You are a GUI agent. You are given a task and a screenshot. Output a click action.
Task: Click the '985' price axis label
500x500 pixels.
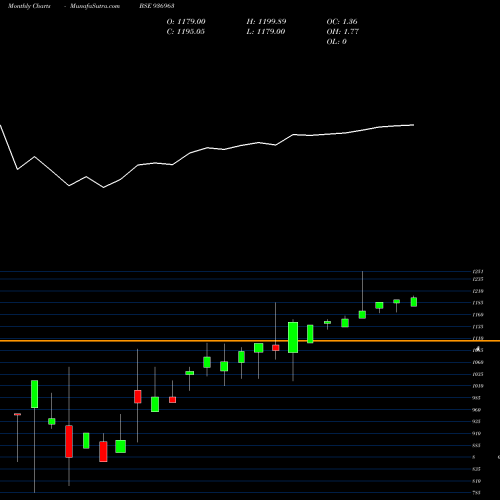[x=477, y=398]
